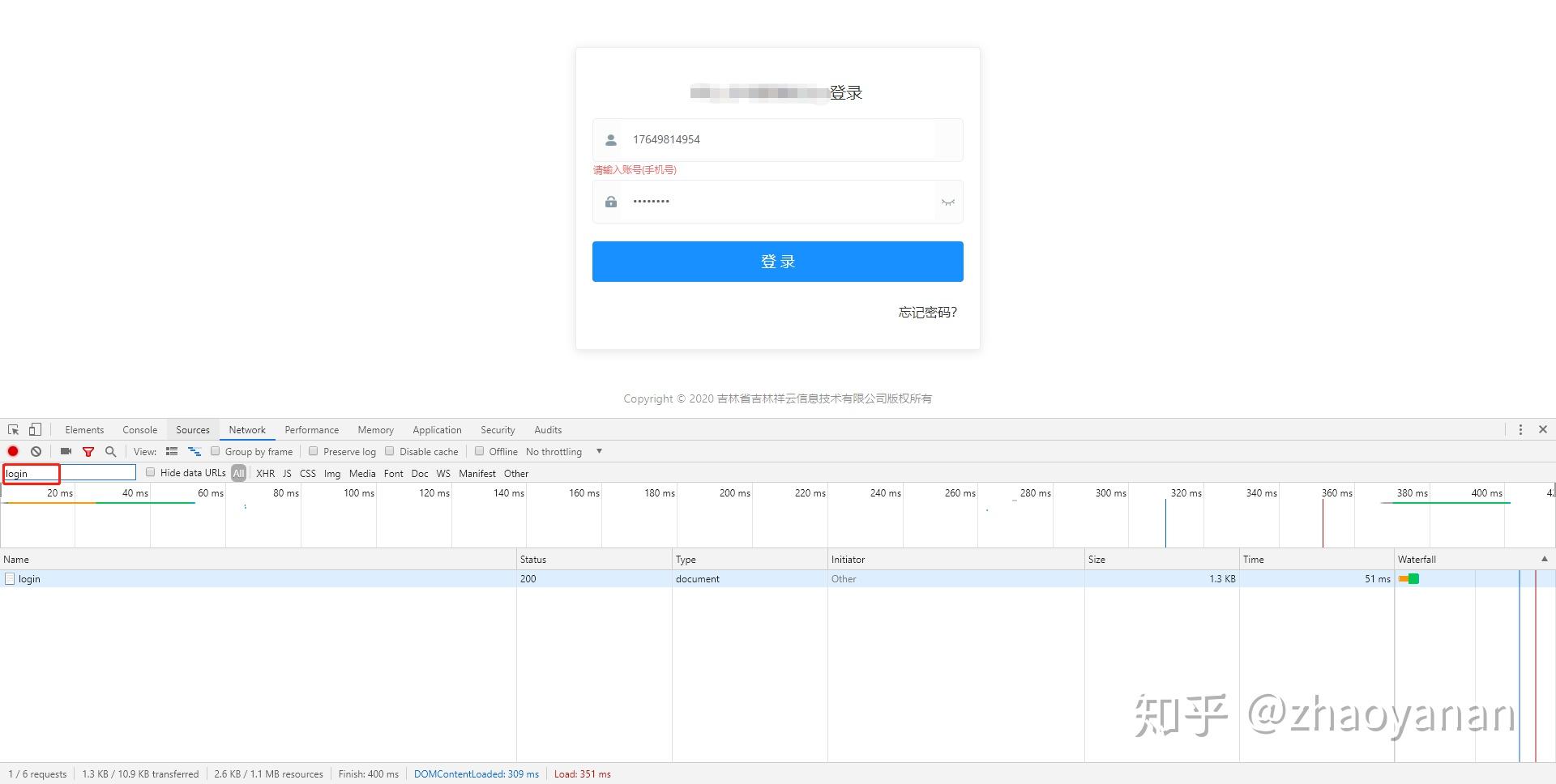Select the XHR request type filter
The height and width of the screenshot is (784, 1556).
click(x=265, y=473)
